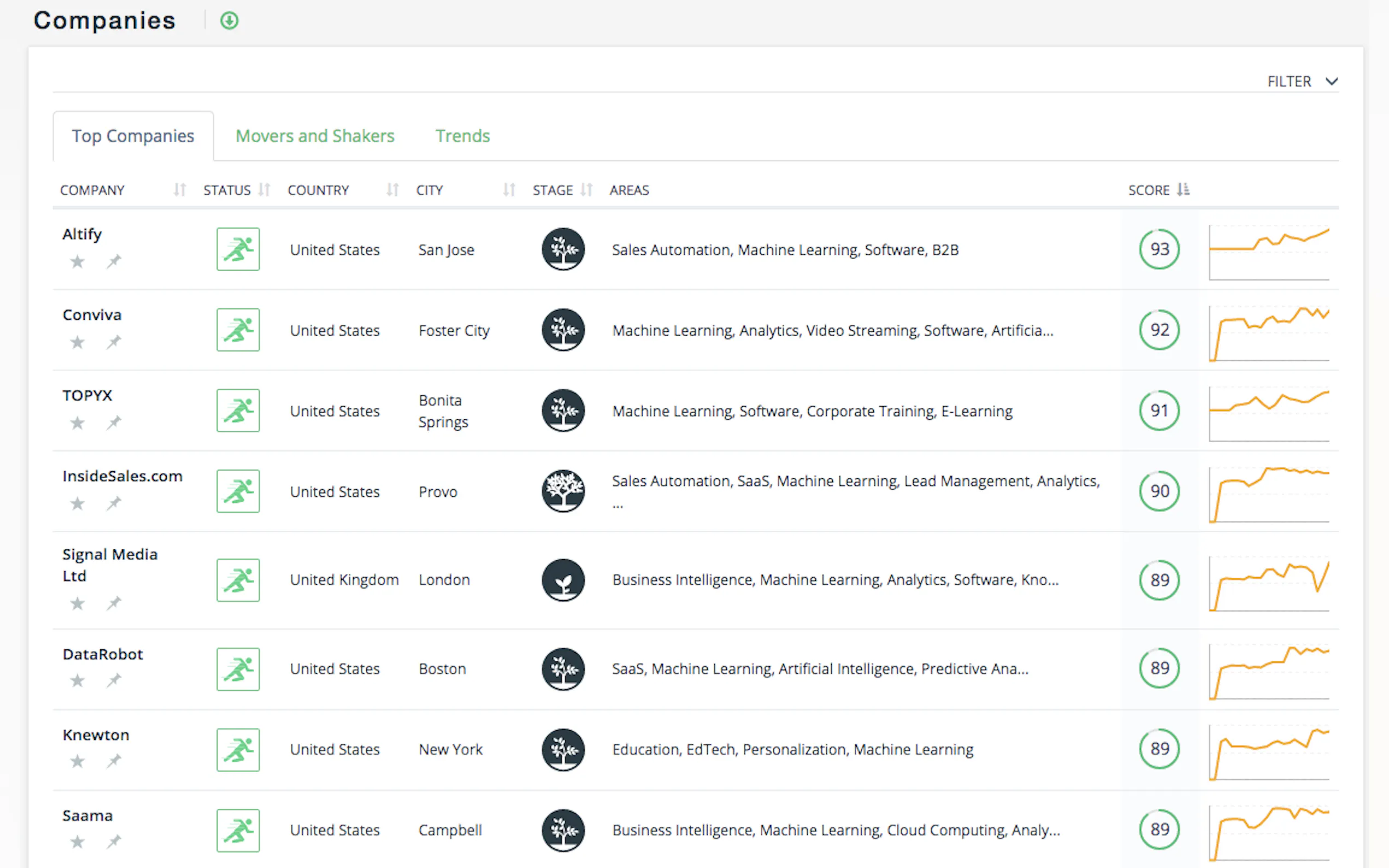Click DataRobot's tree stage icon
The width and height of the screenshot is (1389, 868).
point(563,670)
